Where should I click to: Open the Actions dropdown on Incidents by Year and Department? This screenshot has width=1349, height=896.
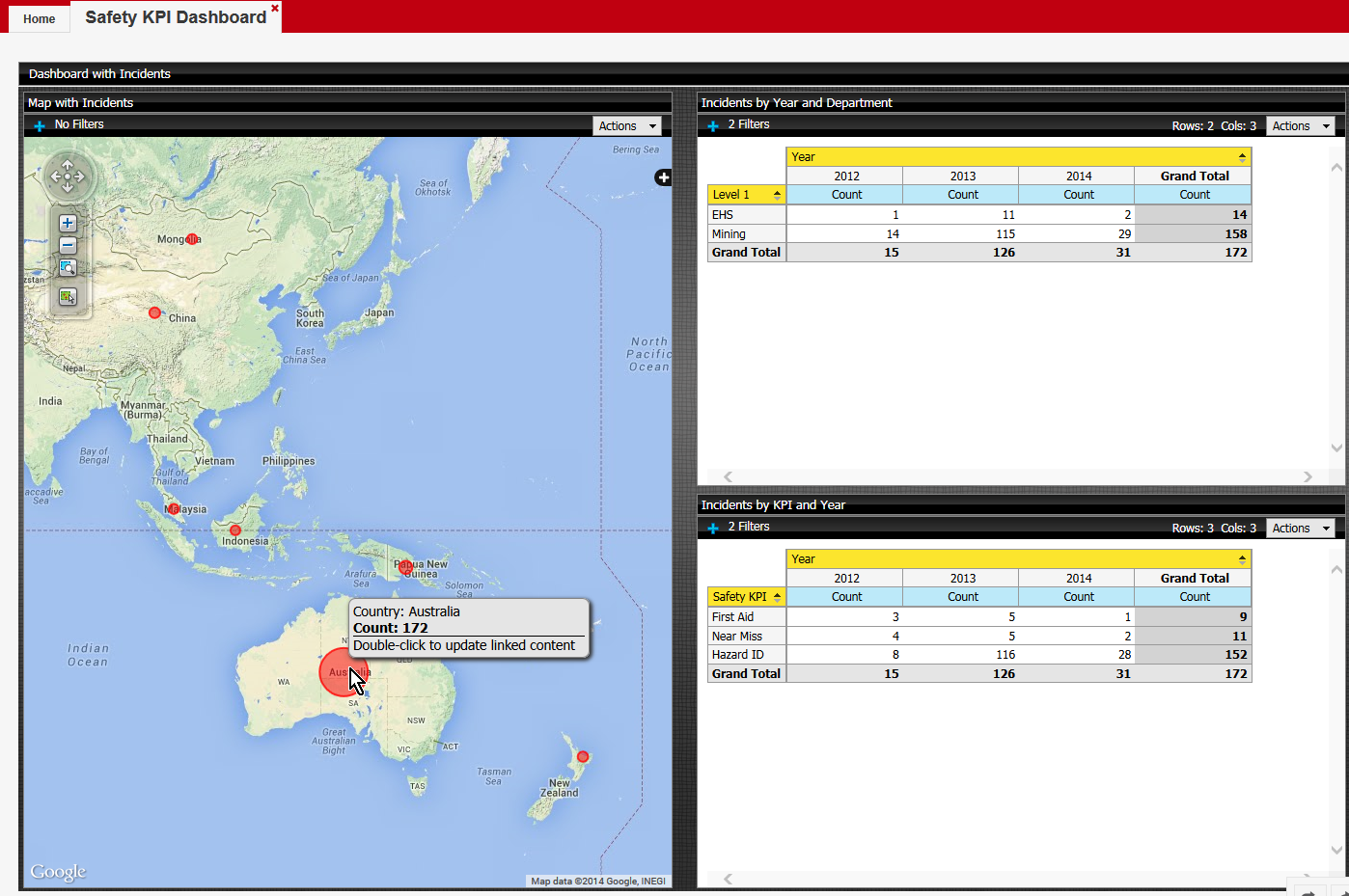click(1301, 125)
